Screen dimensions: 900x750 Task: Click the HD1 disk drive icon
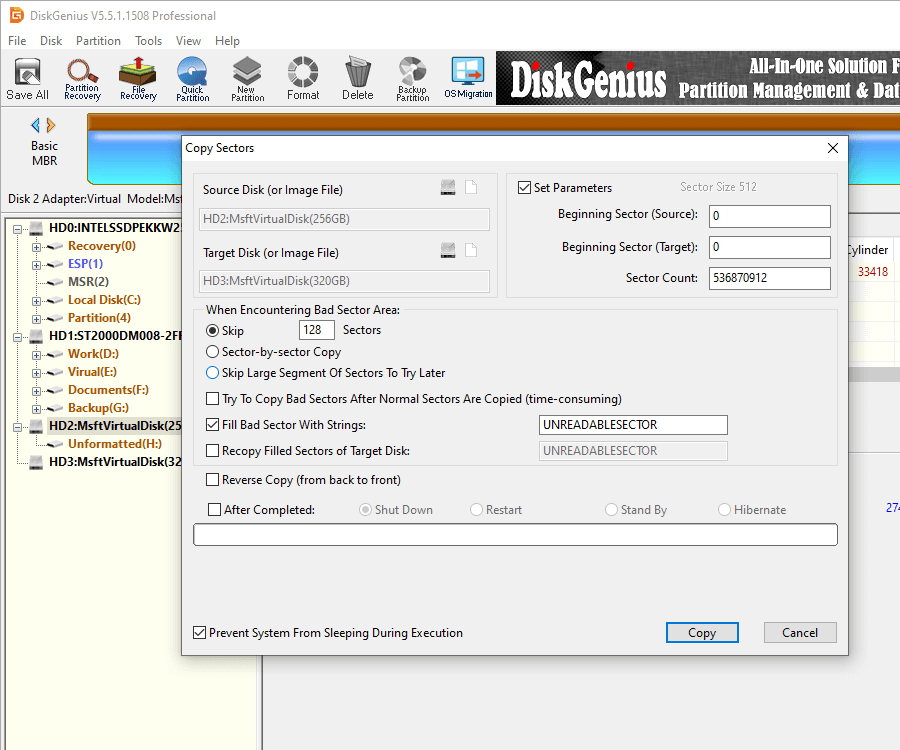click(x=36, y=336)
